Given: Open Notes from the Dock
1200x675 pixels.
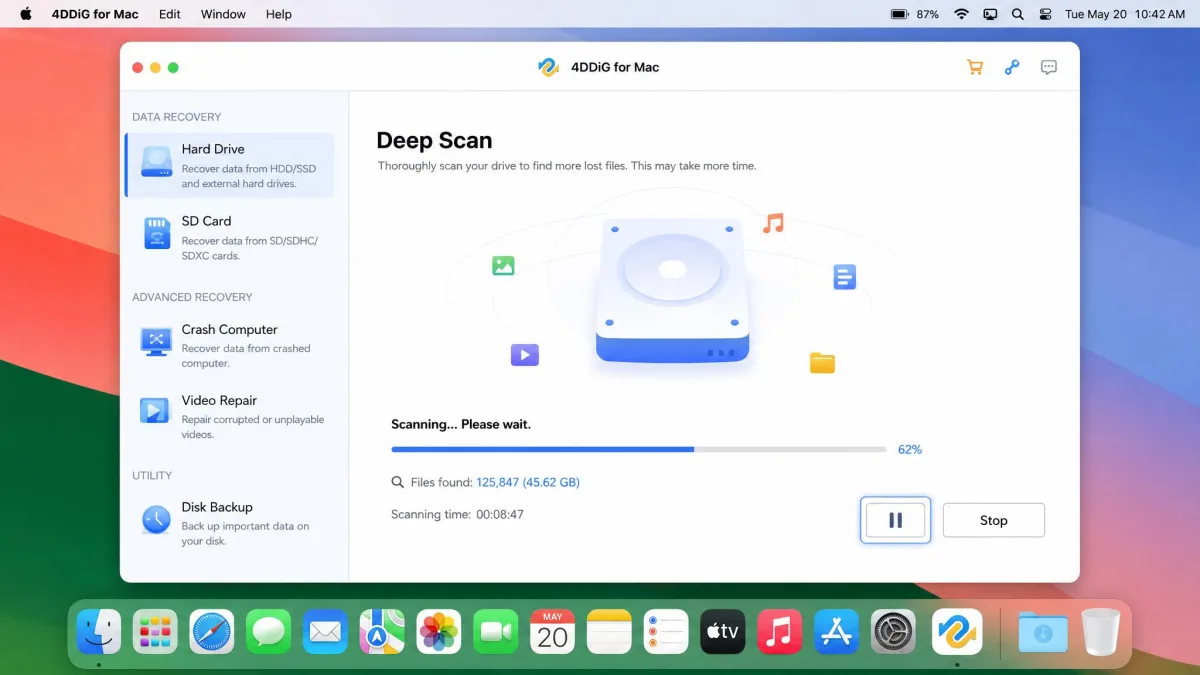Looking at the screenshot, I should [609, 632].
